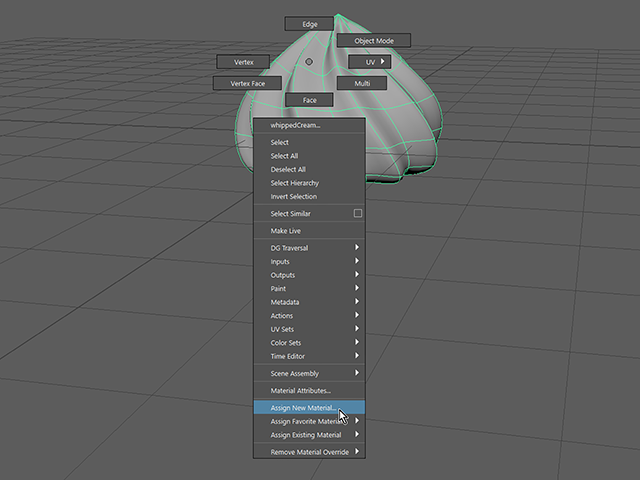The image size is (640, 480).
Task: Expand Remove Material Override submenu
Action: [309, 452]
